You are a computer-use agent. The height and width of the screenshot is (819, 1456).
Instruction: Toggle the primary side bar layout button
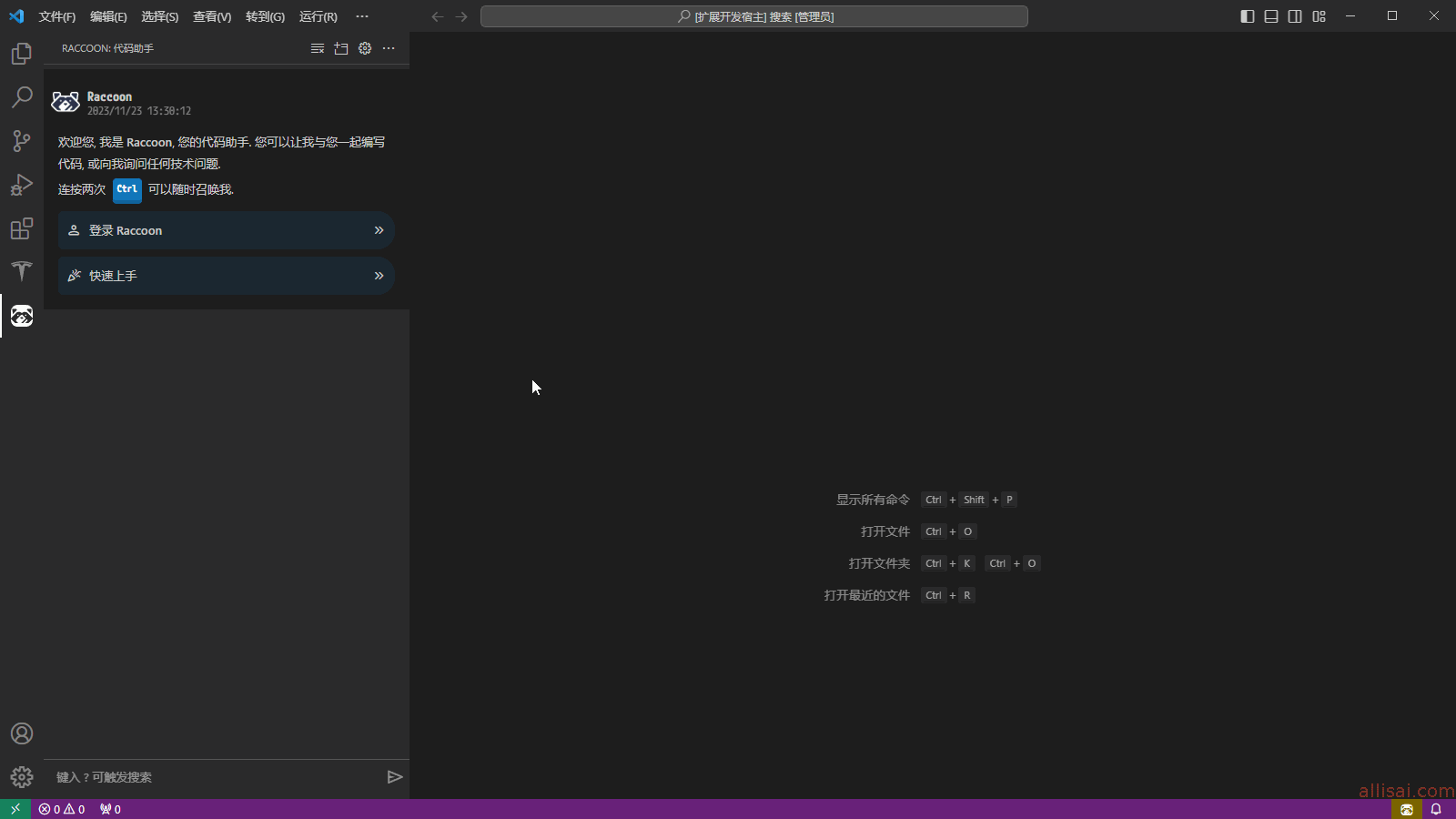tap(1248, 16)
